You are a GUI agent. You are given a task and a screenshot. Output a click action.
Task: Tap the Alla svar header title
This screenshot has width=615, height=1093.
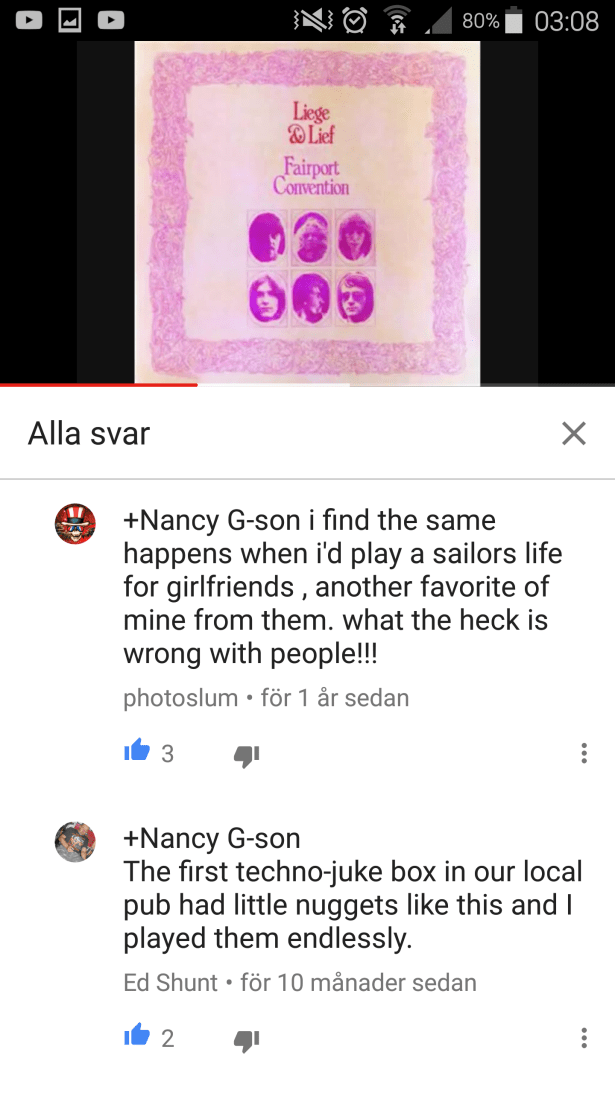coord(89,434)
